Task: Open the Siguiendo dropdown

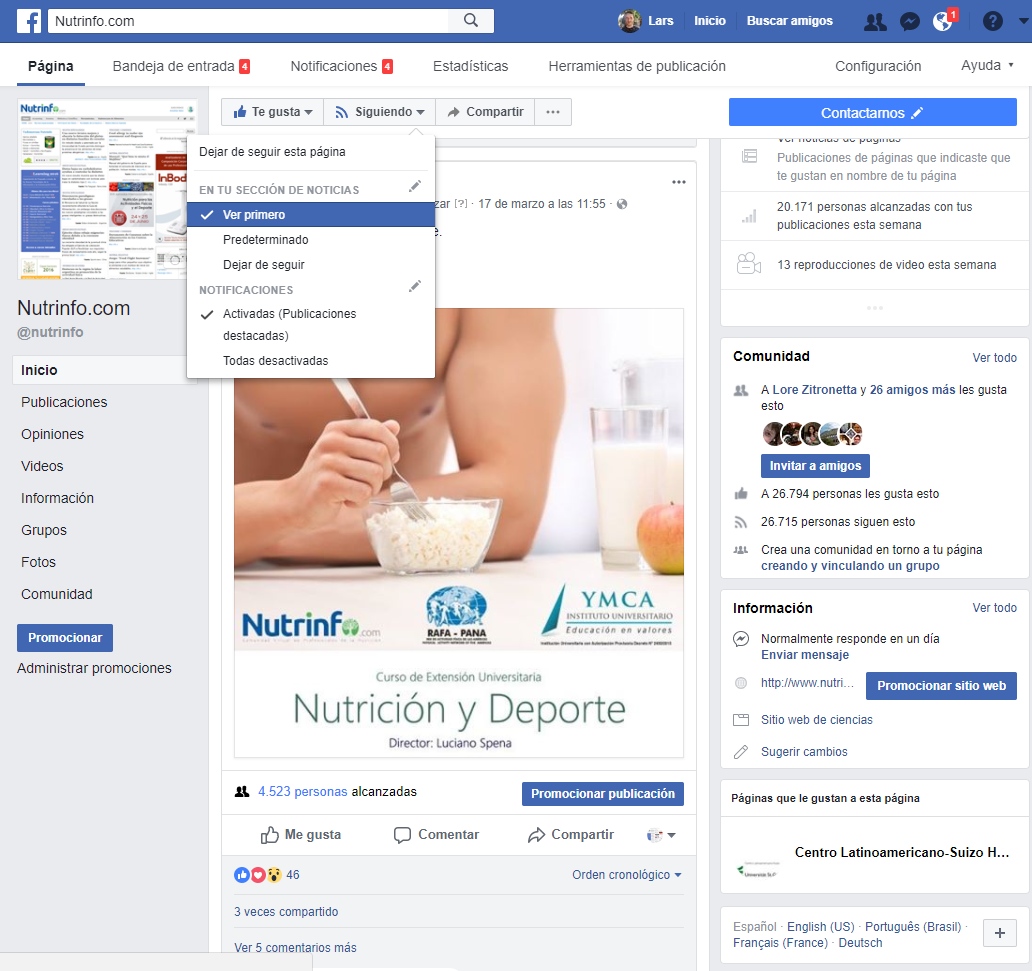Action: [379, 112]
